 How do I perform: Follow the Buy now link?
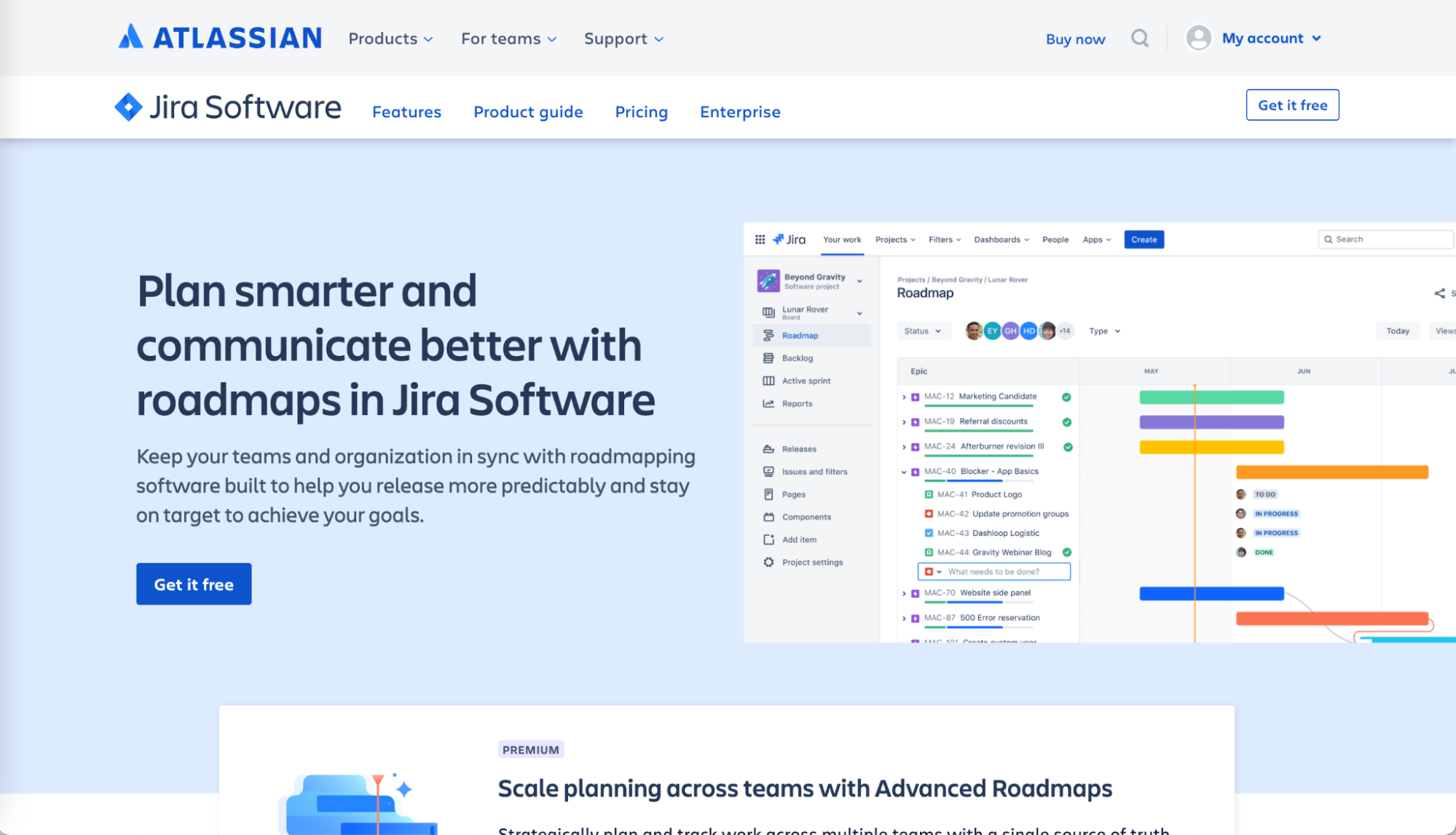[1075, 39]
